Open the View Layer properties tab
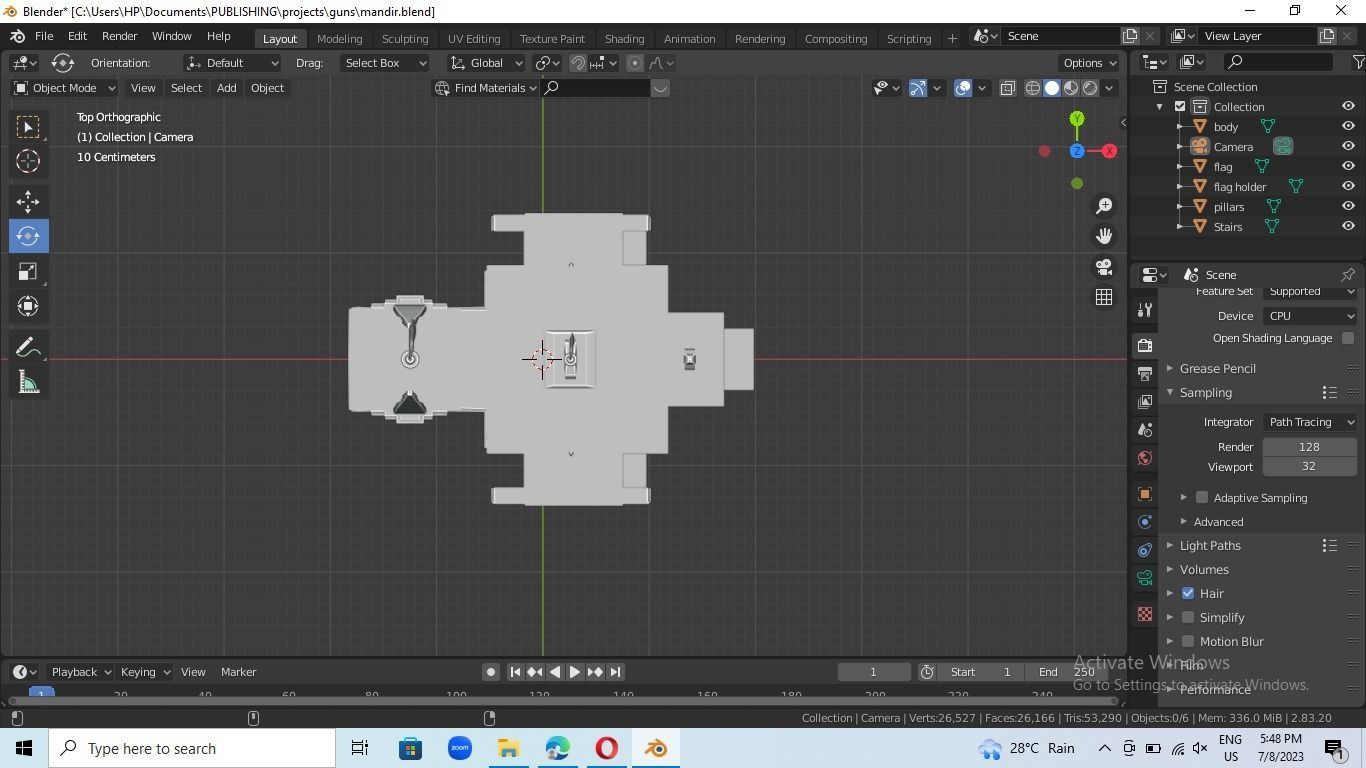This screenshot has width=1366, height=768. pyautogui.click(x=1145, y=401)
